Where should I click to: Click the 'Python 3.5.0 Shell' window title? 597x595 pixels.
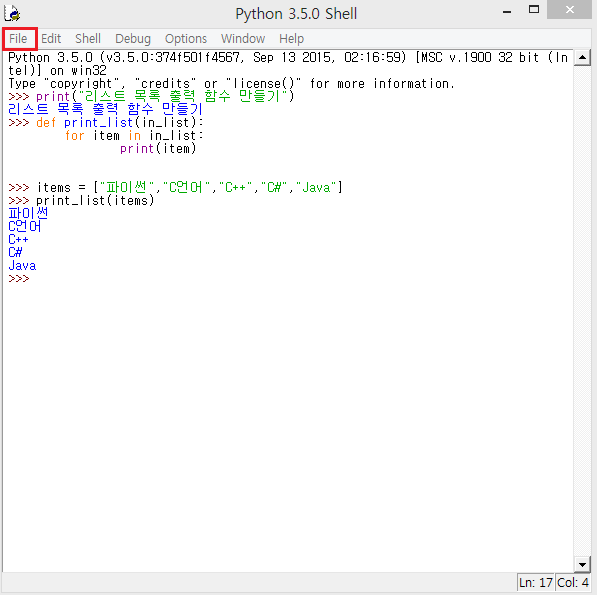296,14
